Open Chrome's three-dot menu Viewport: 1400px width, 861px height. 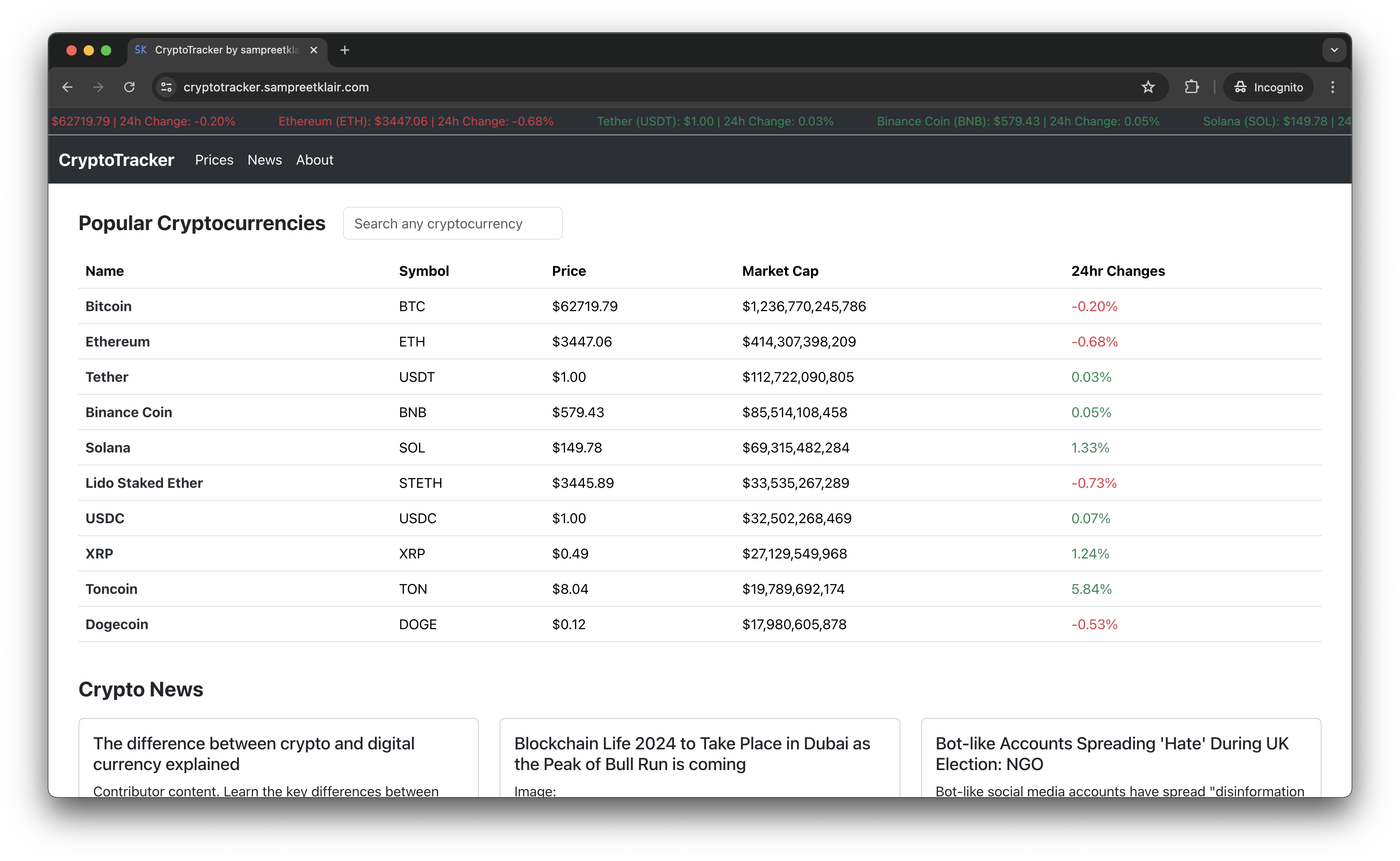point(1332,87)
